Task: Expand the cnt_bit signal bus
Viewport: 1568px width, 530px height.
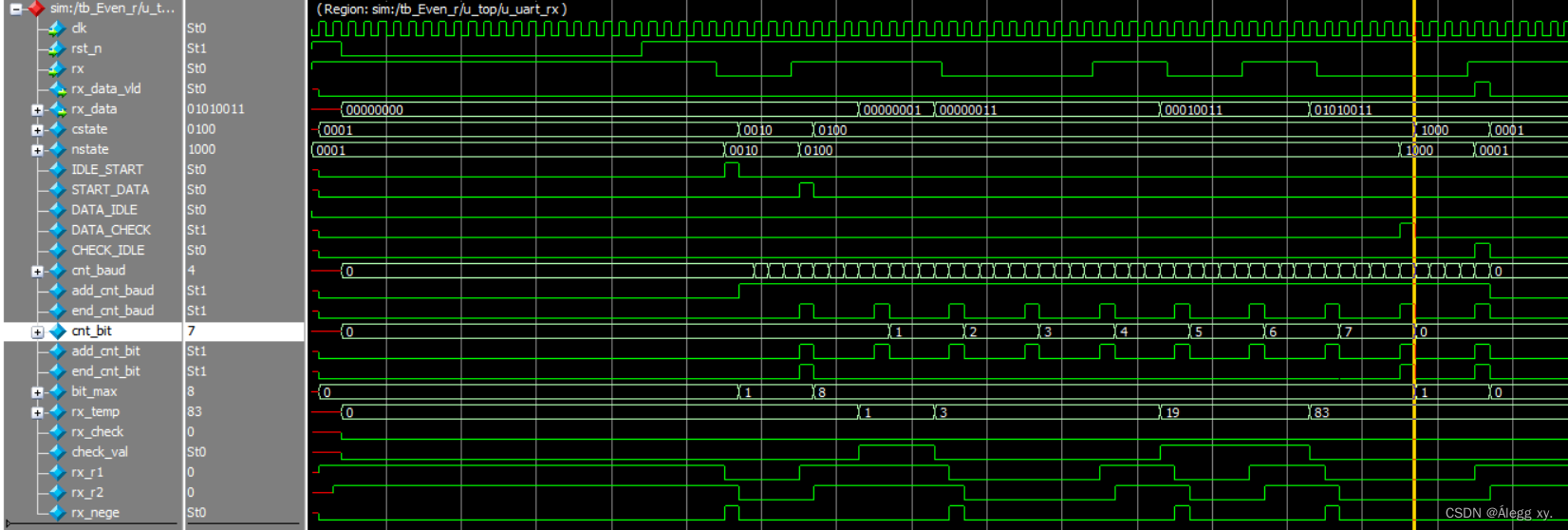Action: pos(38,332)
